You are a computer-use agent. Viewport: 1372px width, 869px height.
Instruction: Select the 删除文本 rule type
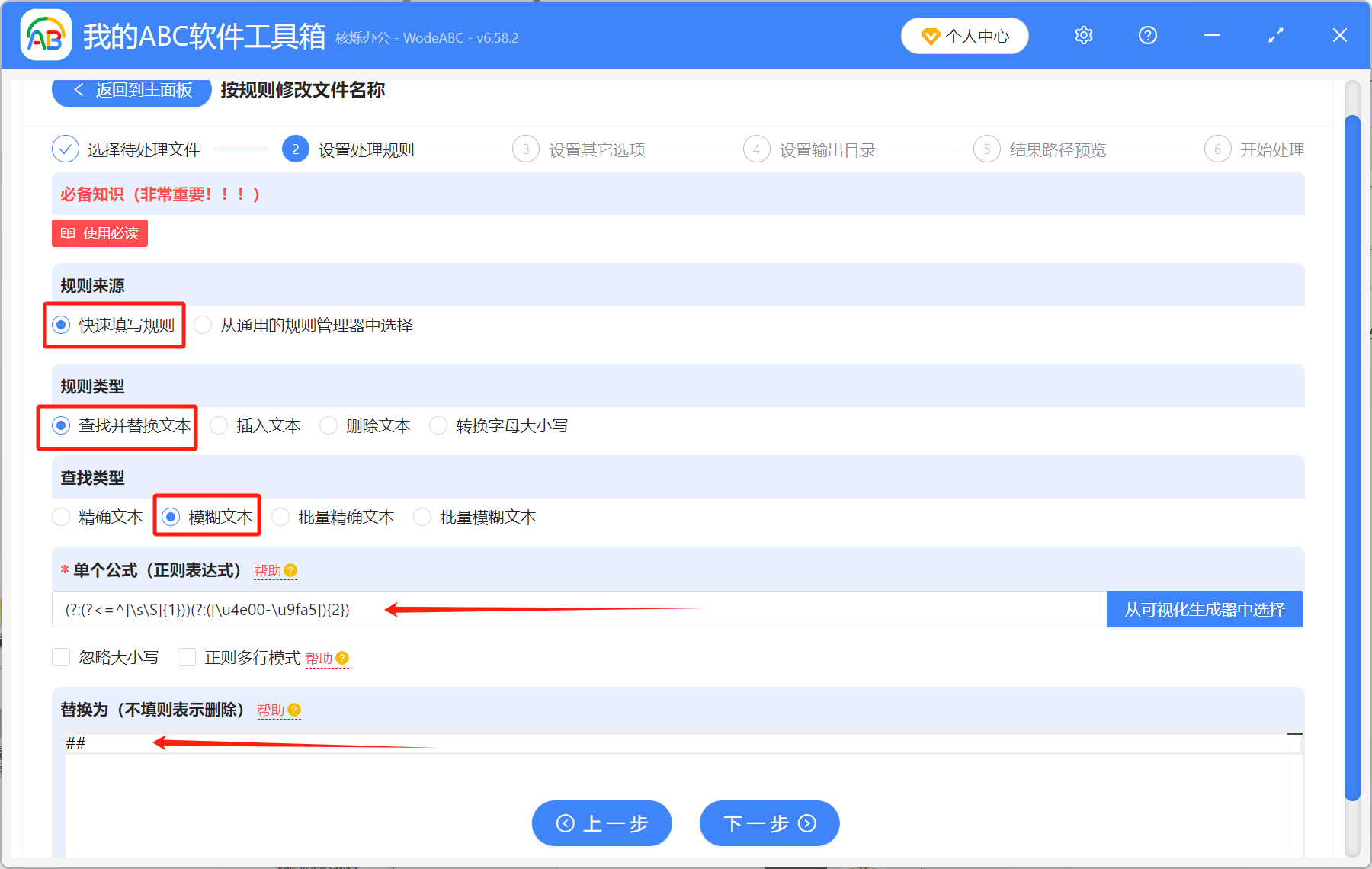click(328, 425)
